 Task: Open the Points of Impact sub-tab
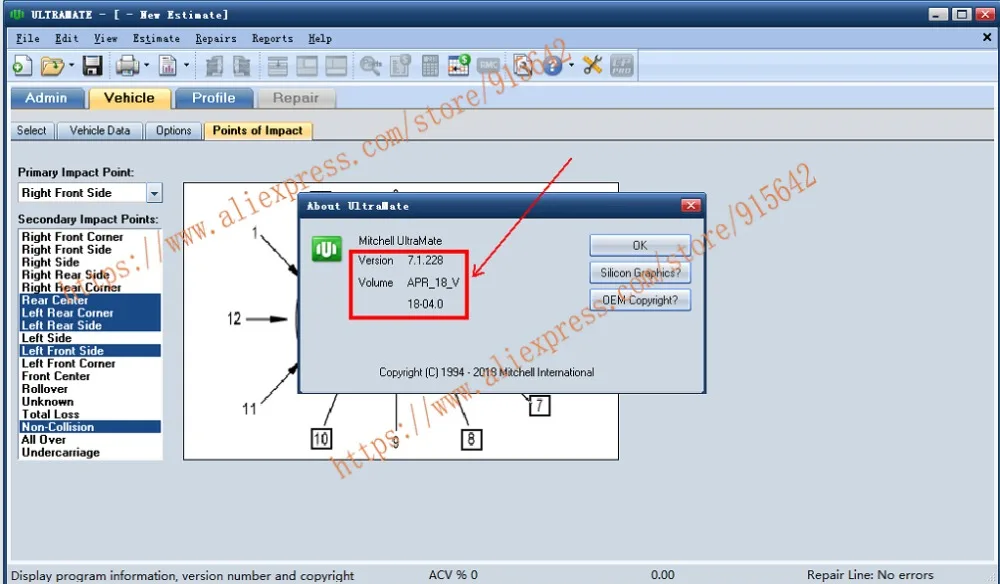click(x=258, y=131)
